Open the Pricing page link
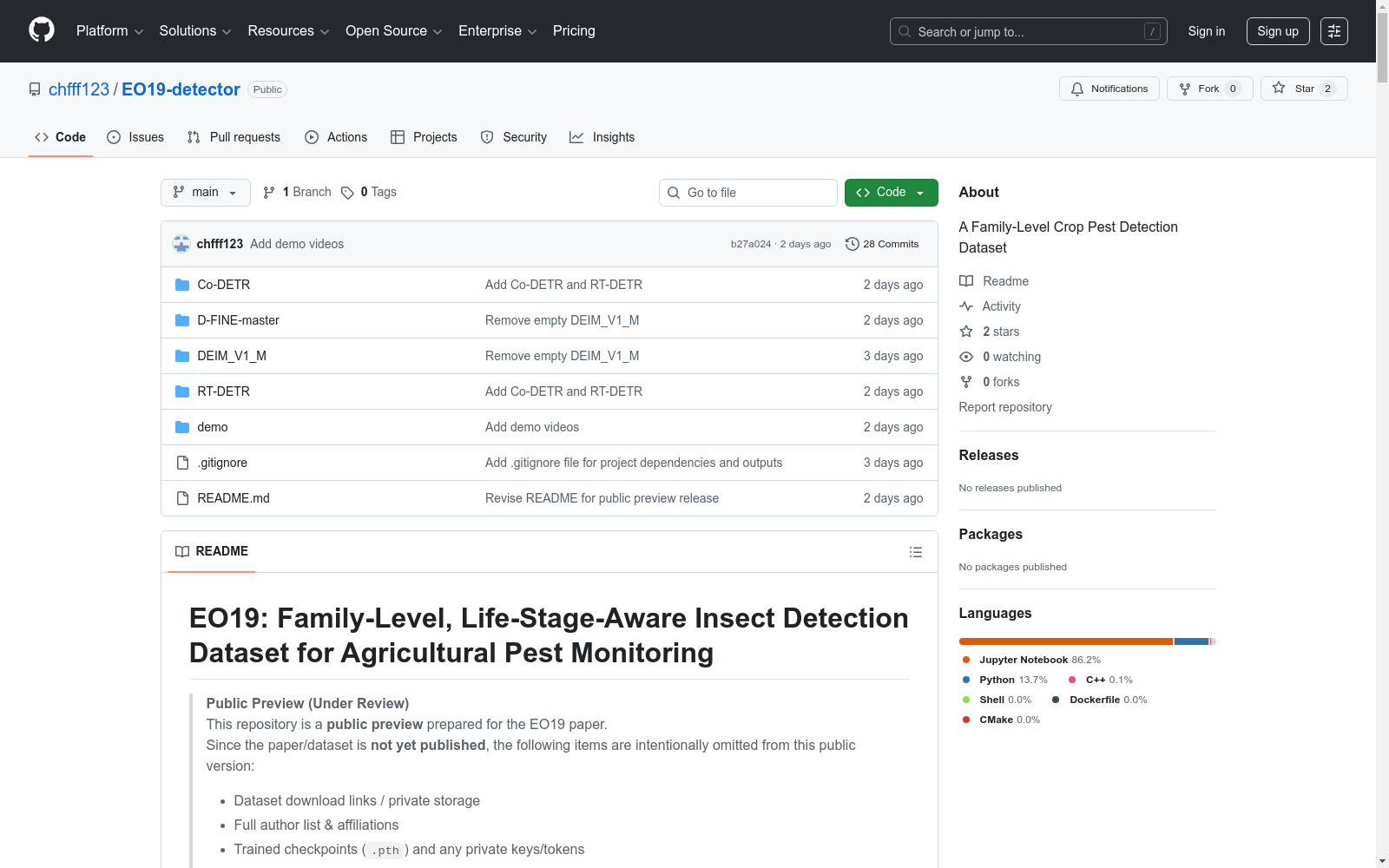 coord(574,31)
